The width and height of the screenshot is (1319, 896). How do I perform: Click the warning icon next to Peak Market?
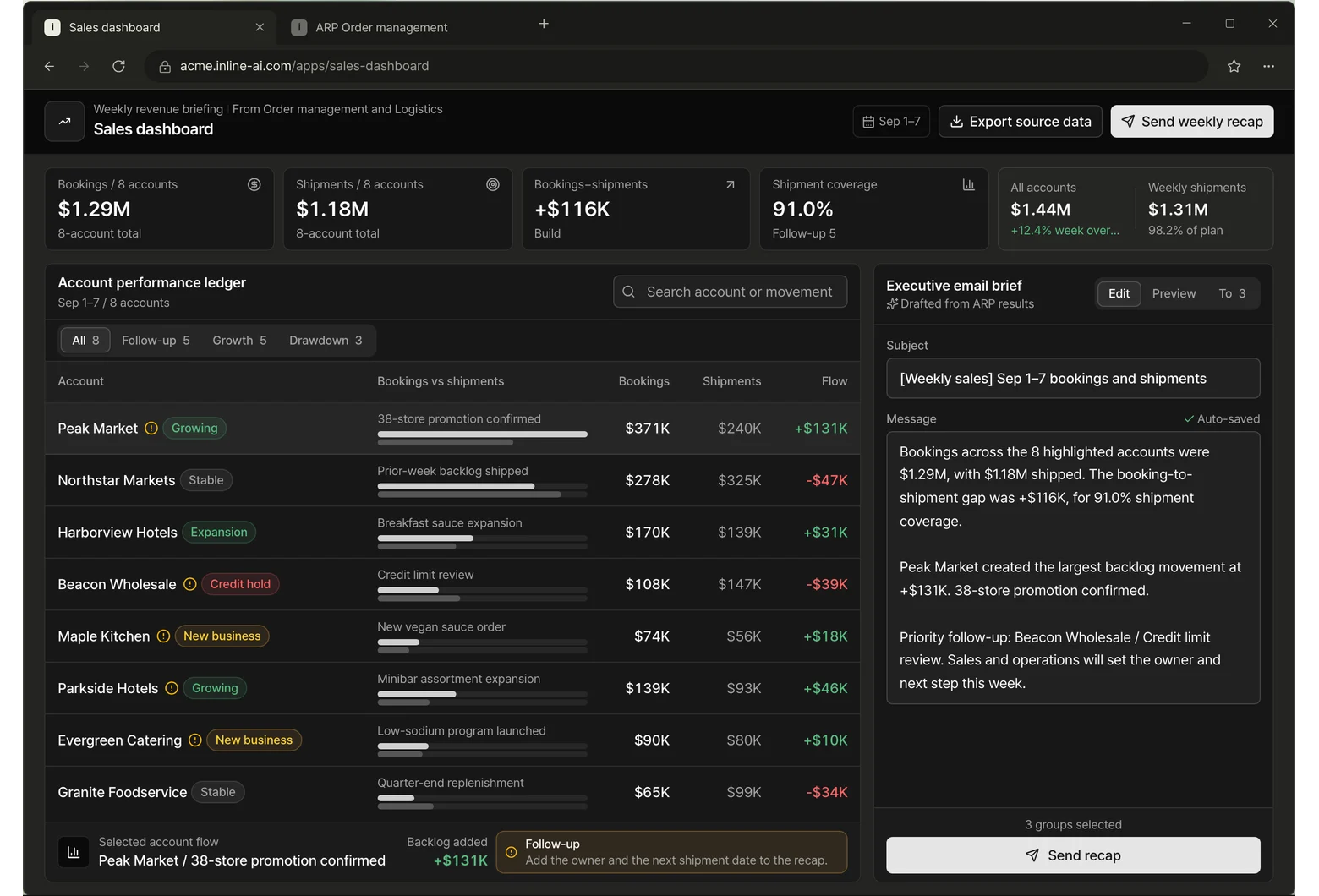[x=151, y=429]
